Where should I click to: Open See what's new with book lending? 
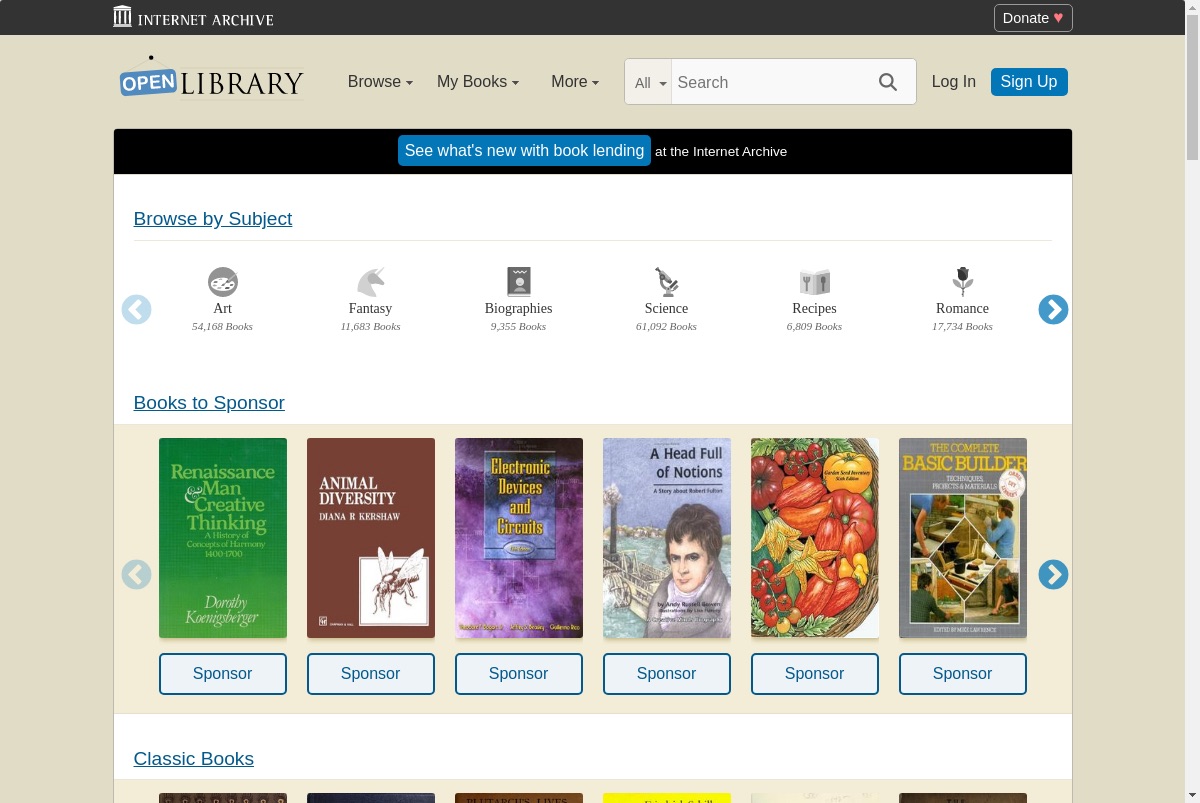(524, 151)
